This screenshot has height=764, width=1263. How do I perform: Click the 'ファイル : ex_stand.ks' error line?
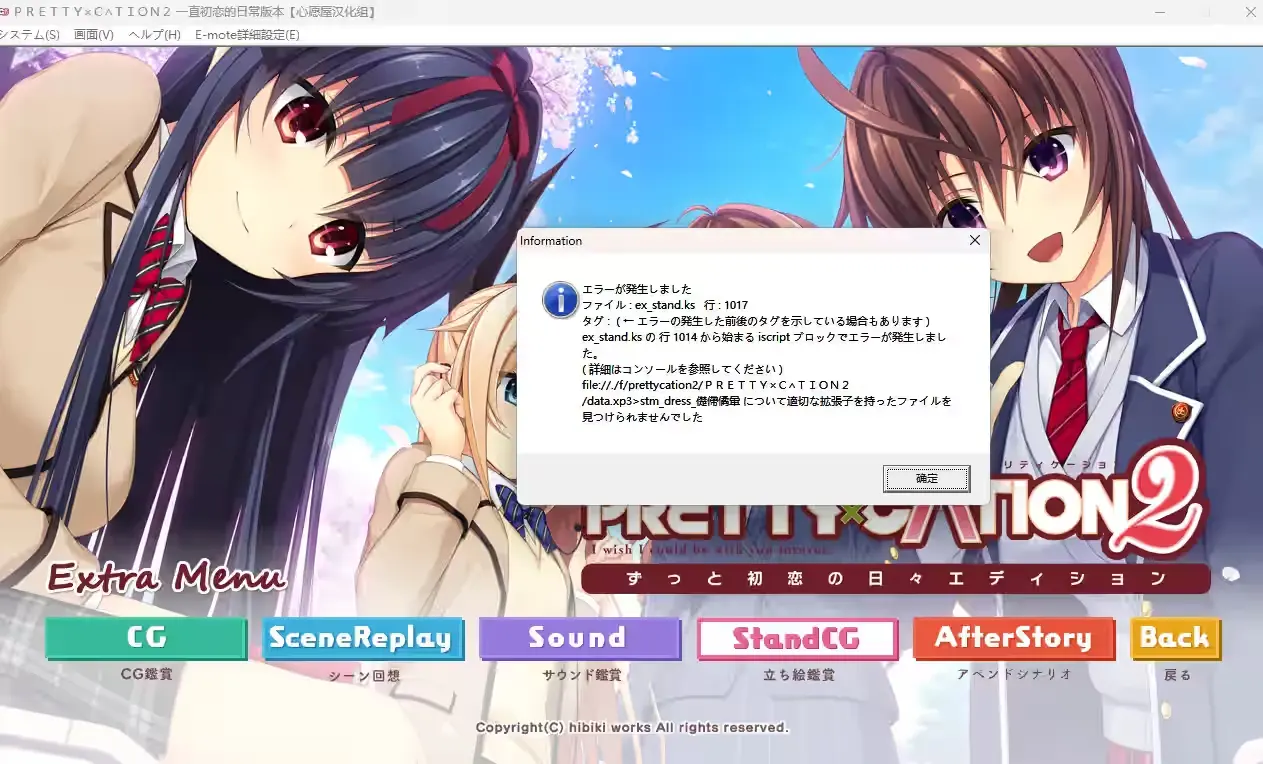[665, 305]
